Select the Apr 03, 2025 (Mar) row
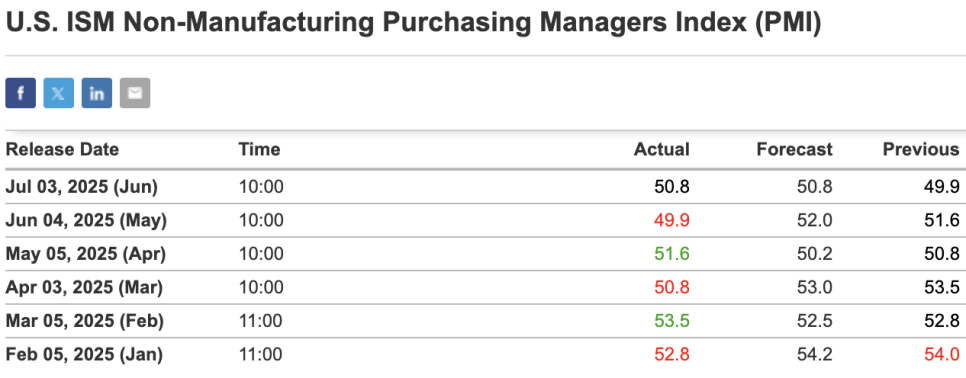 point(483,288)
